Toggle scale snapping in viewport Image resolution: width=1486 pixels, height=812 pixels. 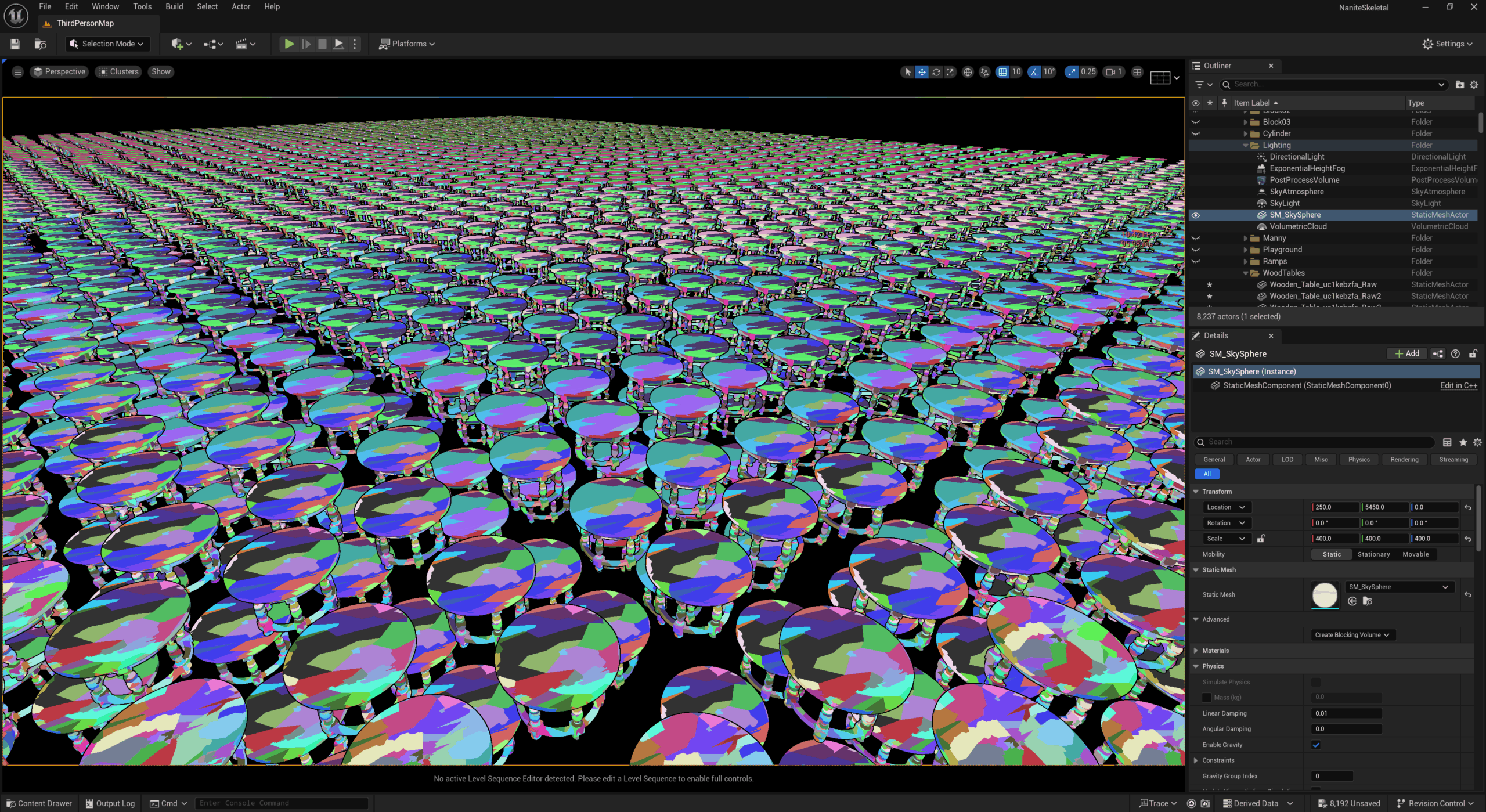(x=1072, y=72)
